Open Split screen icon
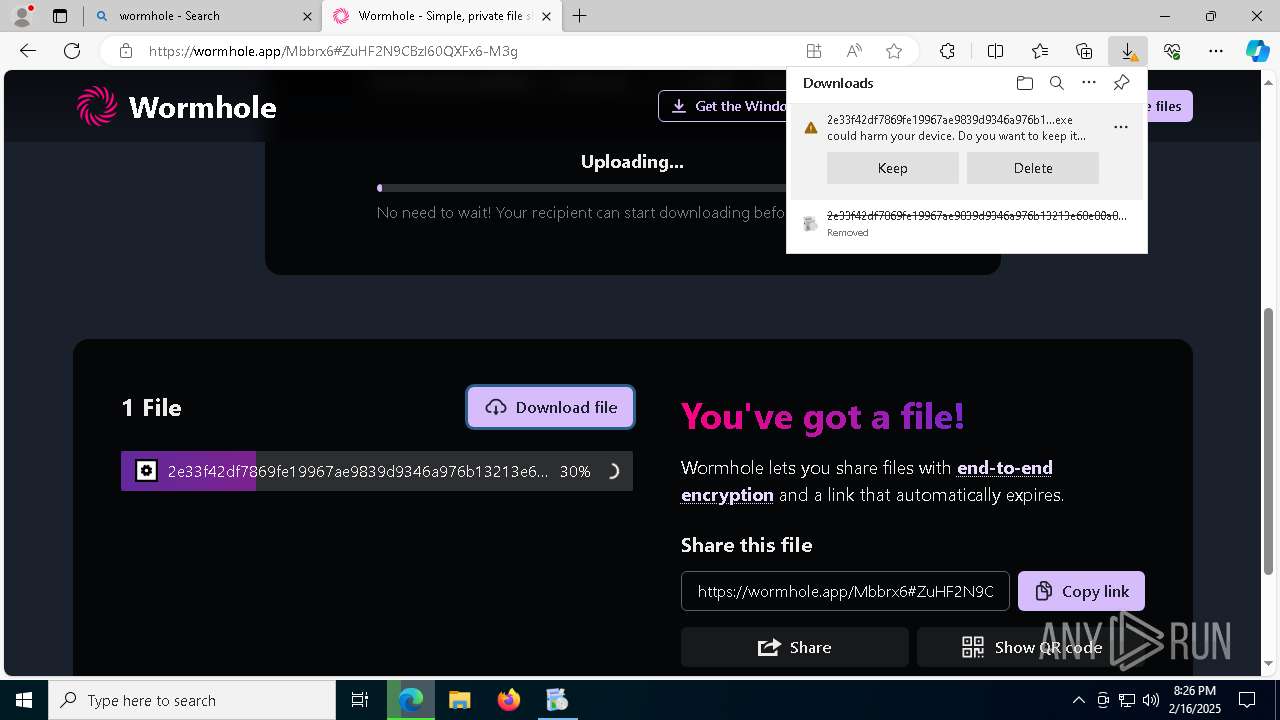The image size is (1280, 720). (x=995, y=51)
